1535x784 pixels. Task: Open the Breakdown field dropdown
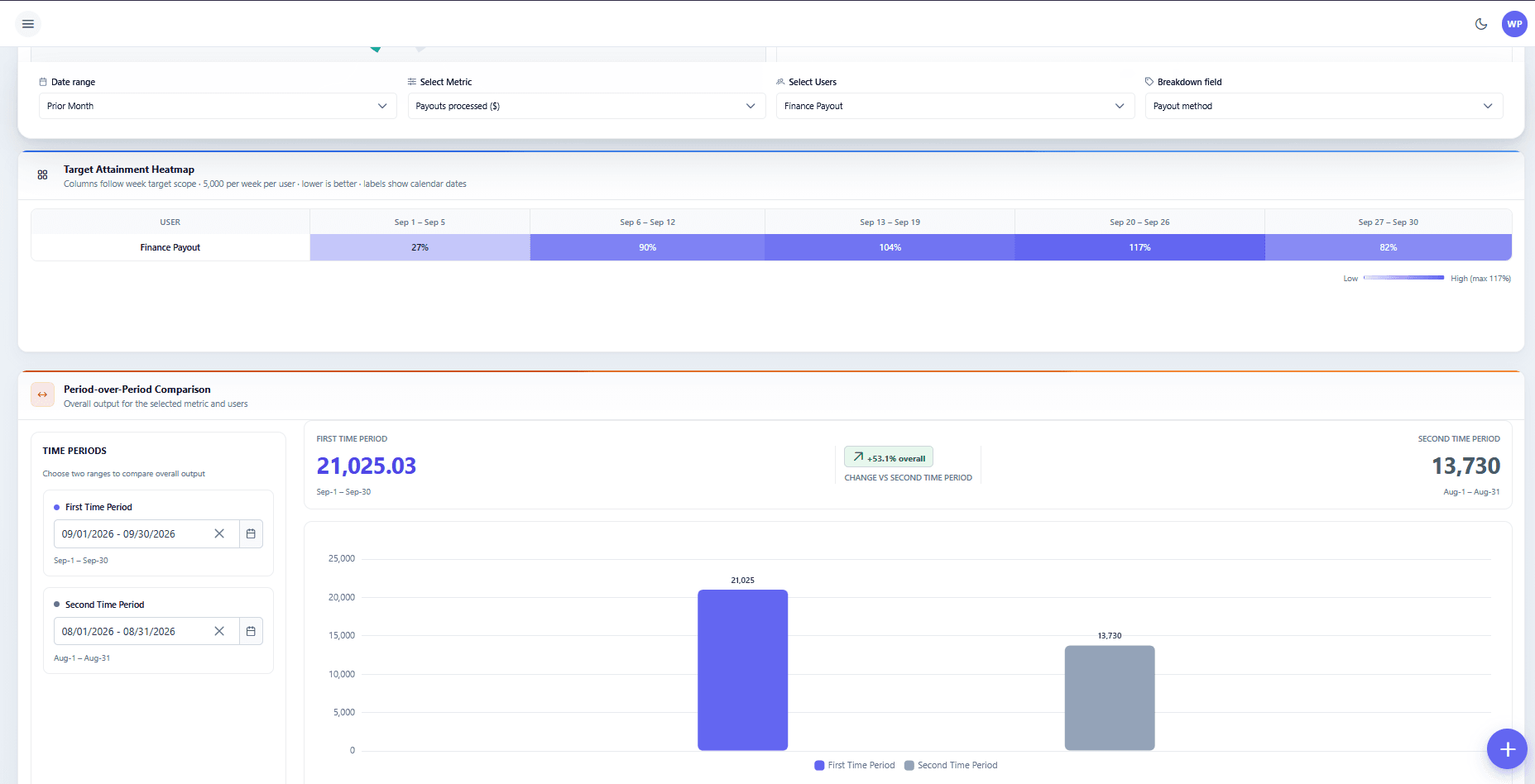(x=1324, y=106)
